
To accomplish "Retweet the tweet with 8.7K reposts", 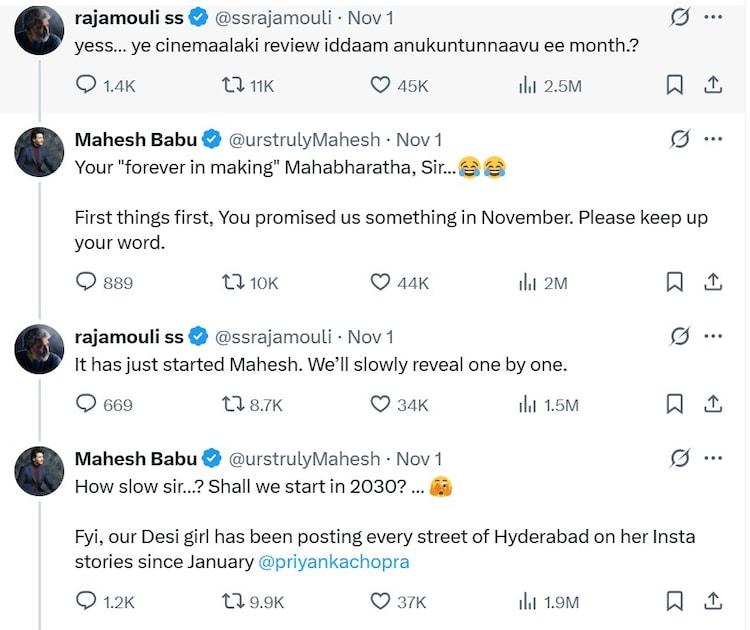I will [232, 404].
